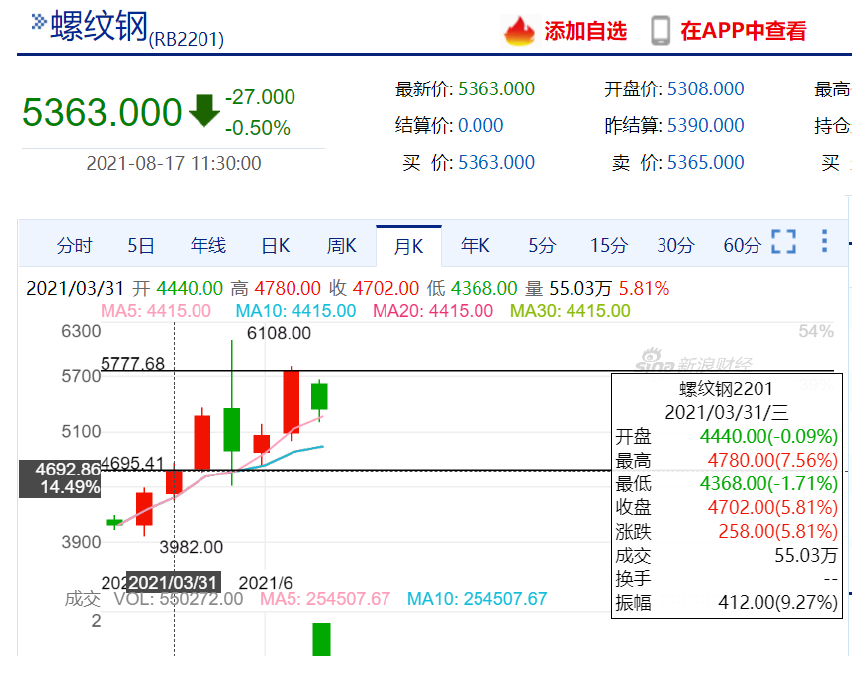Select the 60分 interval tab
The width and height of the screenshot is (866, 673).
(742, 245)
